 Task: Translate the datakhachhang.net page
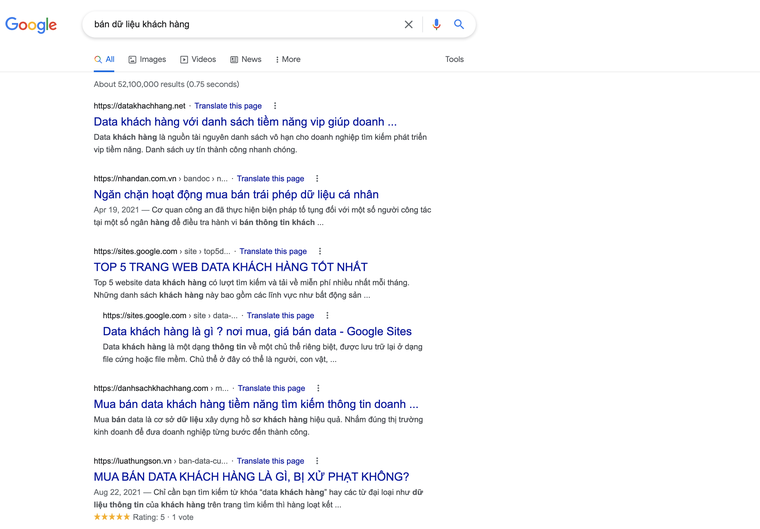point(228,106)
